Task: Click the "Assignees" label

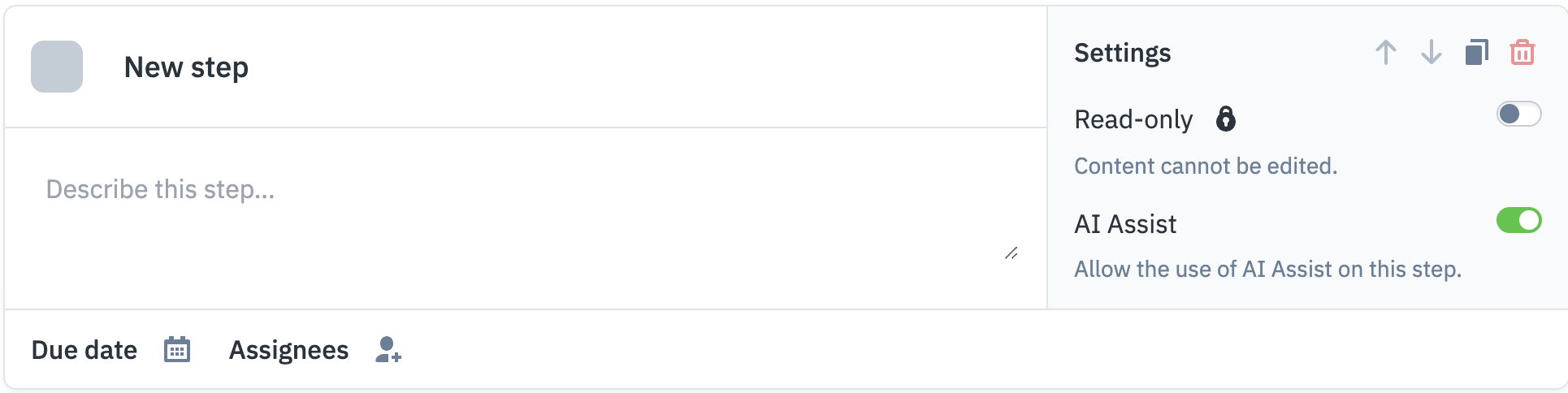Action: (288, 350)
